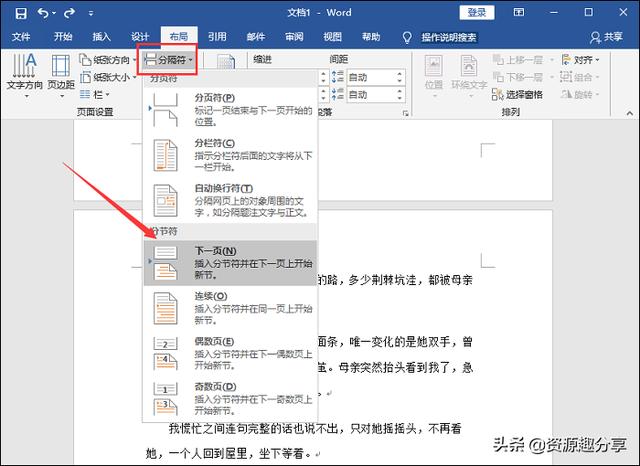The height and width of the screenshot is (466, 640).
Task: Open the 旋转 rotate dropdown
Action: coord(580,95)
